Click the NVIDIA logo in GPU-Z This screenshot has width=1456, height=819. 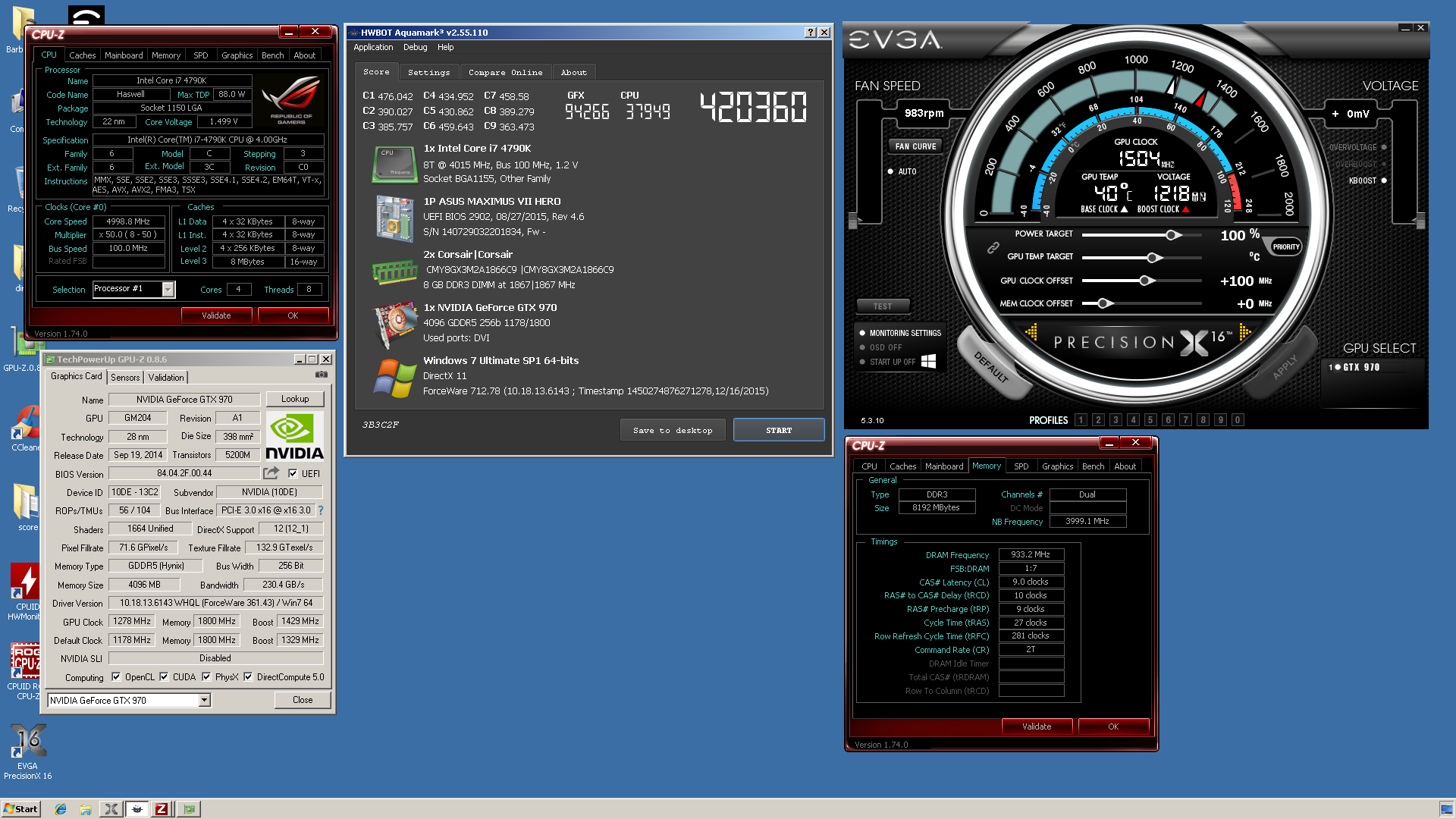pos(294,437)
